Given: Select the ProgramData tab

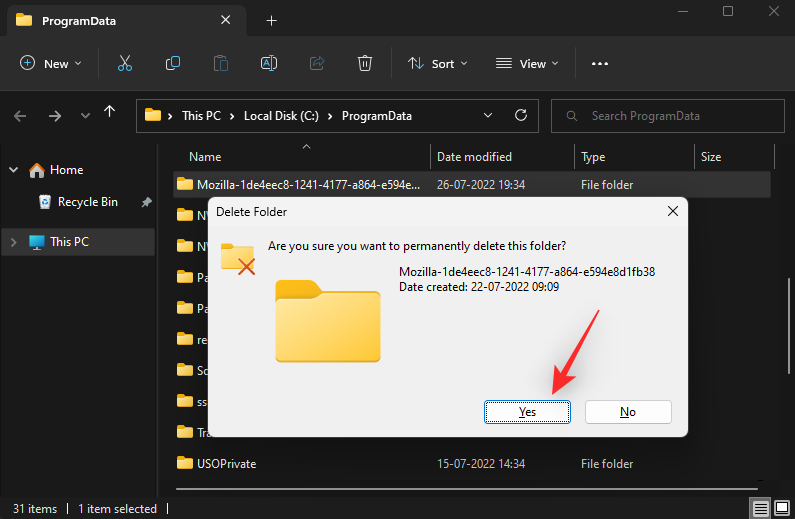Looking at the screenshot, I should click(x=127, y=21).
